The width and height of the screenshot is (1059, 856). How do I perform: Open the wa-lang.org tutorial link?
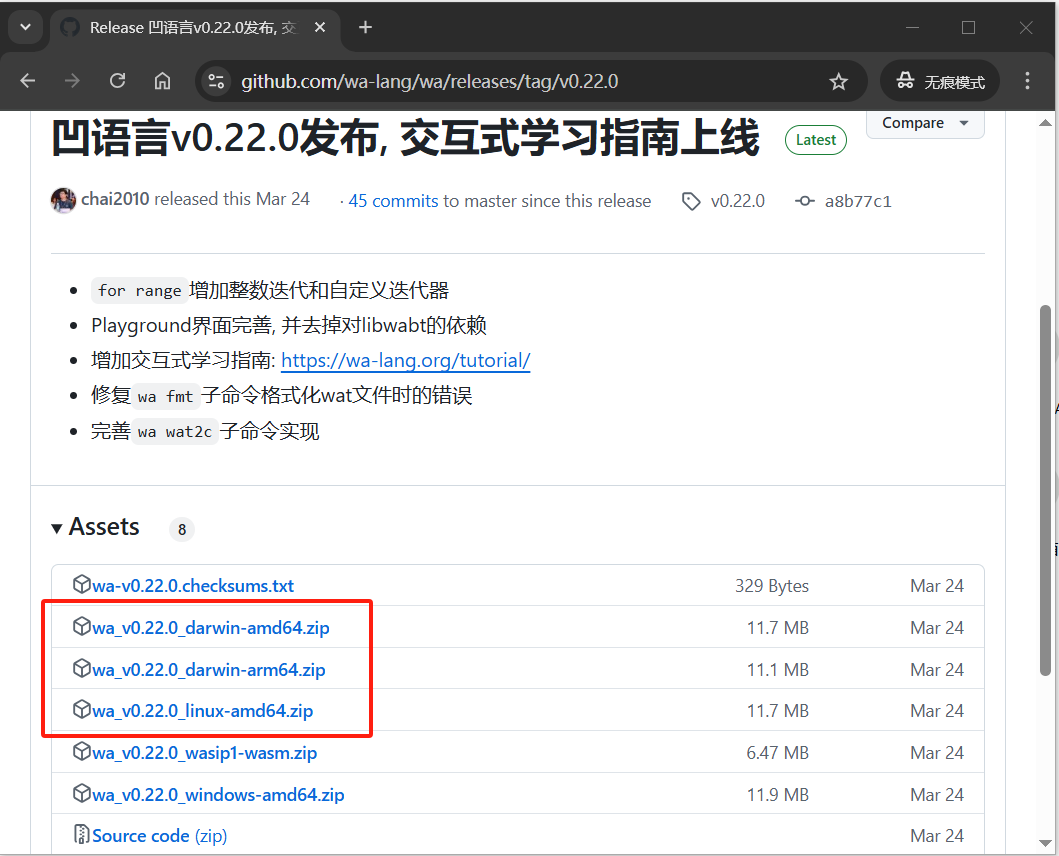pyautogui.click(x=405, y=361)
